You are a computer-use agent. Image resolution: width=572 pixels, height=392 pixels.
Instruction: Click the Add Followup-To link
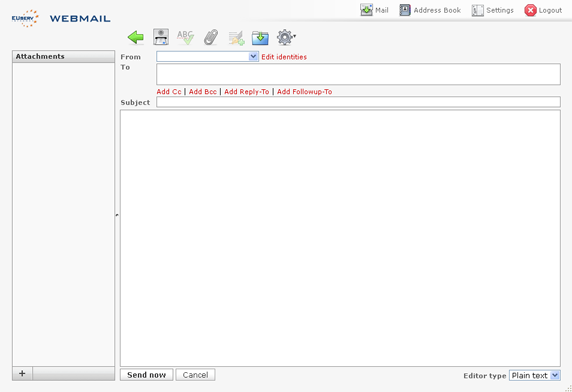pyautogui.click(x=304, y=92)
